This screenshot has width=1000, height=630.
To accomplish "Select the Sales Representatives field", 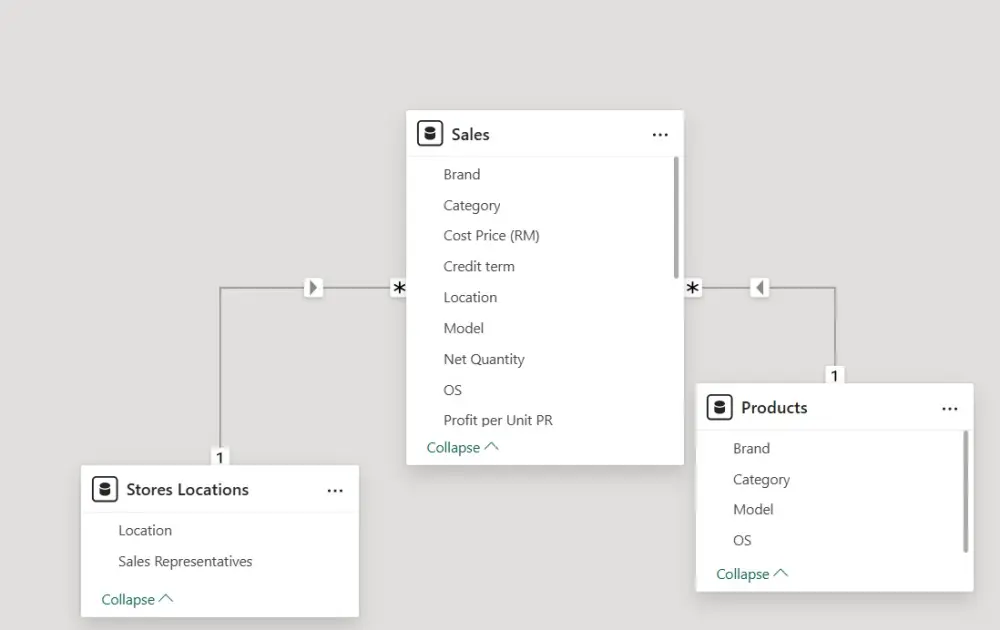I will pyautogui.click(x=185, y=561).
